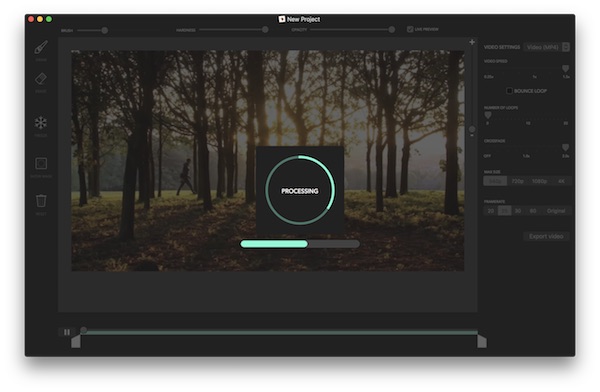Toggle the Live Preview checkbox
The height and width of the screenshot is (392, 600).
410,29
